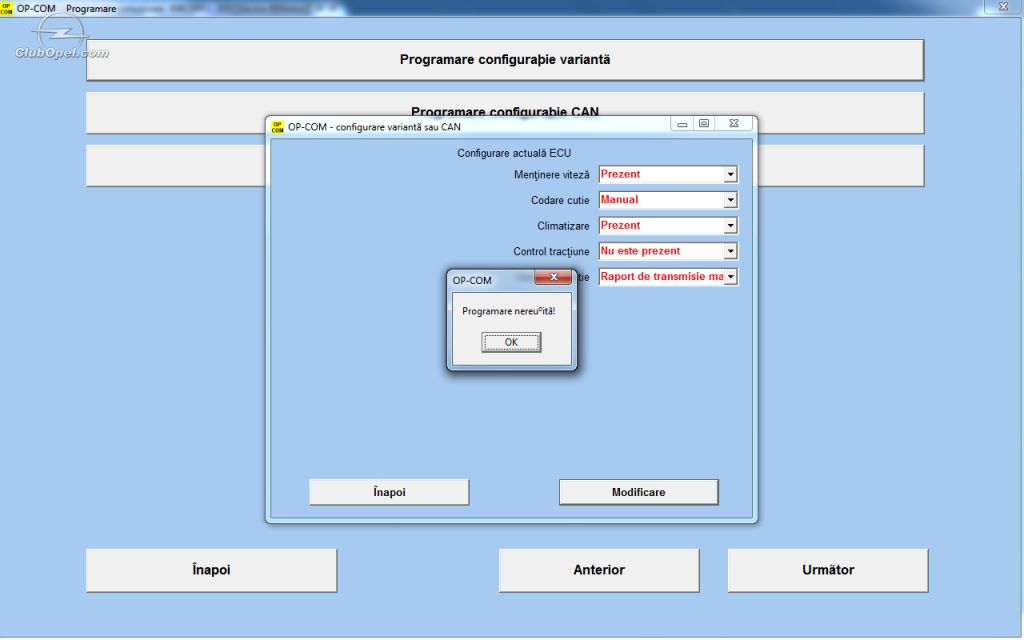Screen dimensions: 1024x640
Task: Click the OP-COM icon in configurare window title
Action: pyautogui.click(x=278, y=127)
